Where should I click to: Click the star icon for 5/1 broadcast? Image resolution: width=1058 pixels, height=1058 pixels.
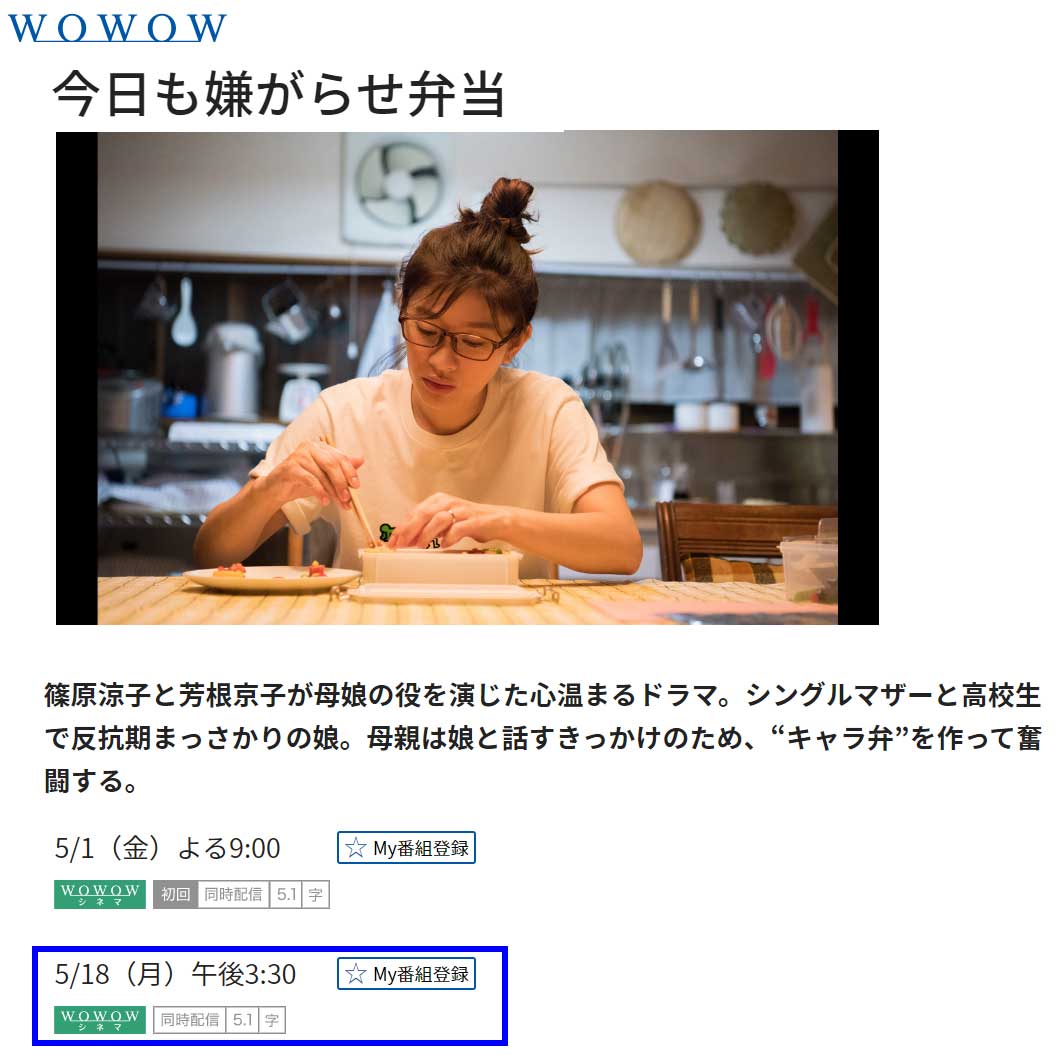click(x=356, y=847)
